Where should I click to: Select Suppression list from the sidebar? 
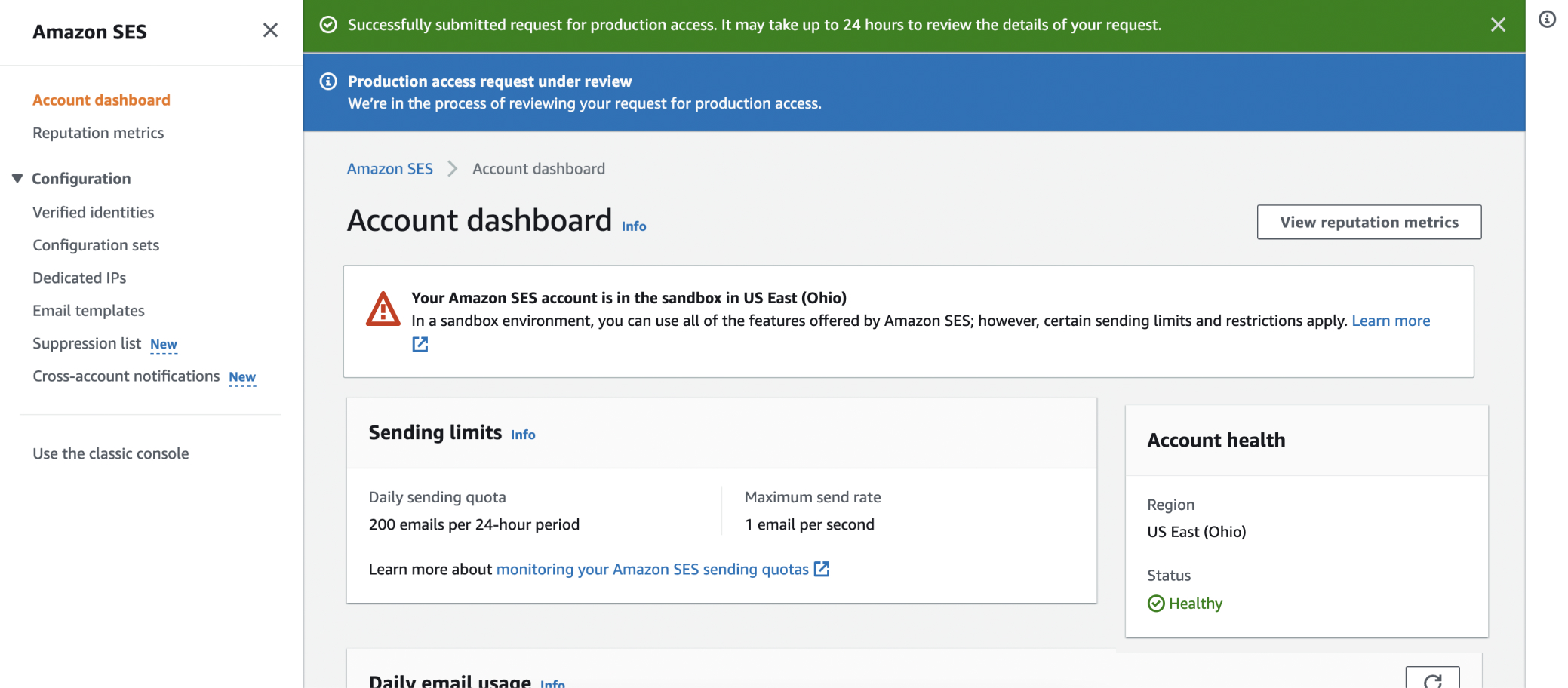(x=87, y=343)
